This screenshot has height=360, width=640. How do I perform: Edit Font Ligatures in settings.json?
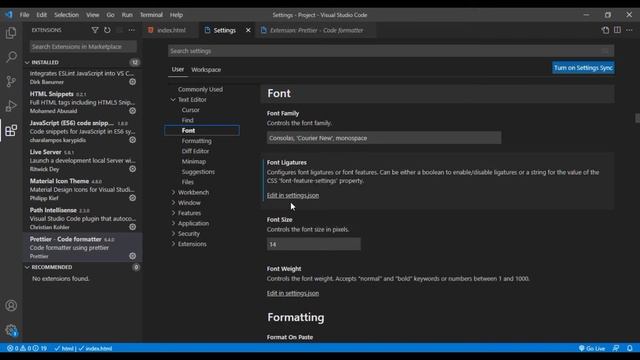[x=293, y=196]
